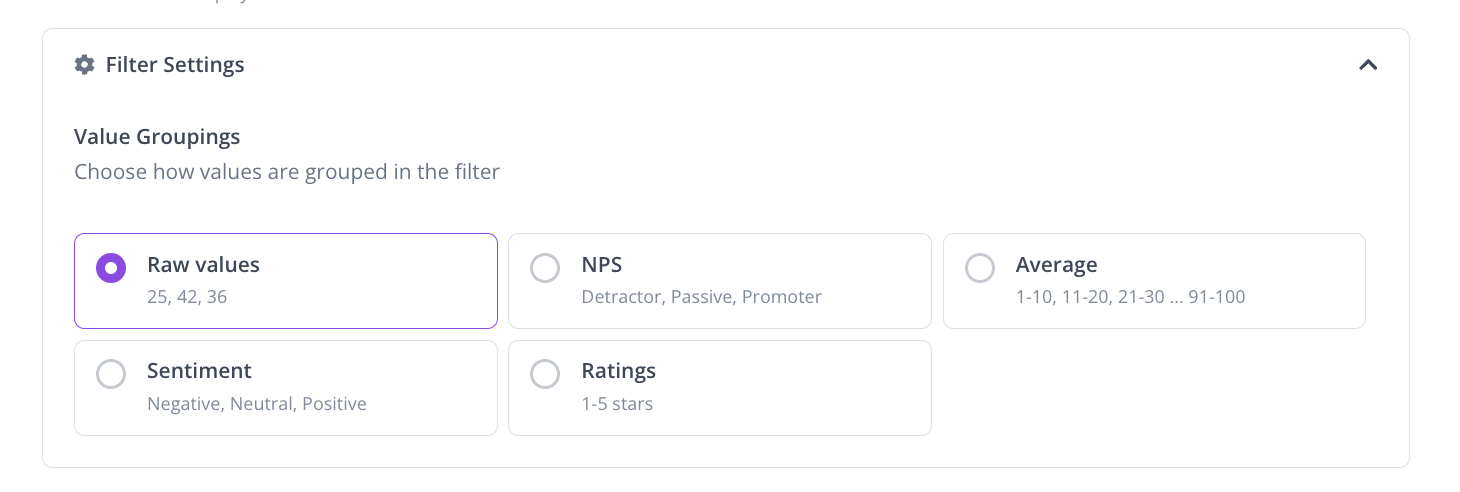
Task: Click the 'Value Groupings' section heading
Action: [x=157, y=136]
